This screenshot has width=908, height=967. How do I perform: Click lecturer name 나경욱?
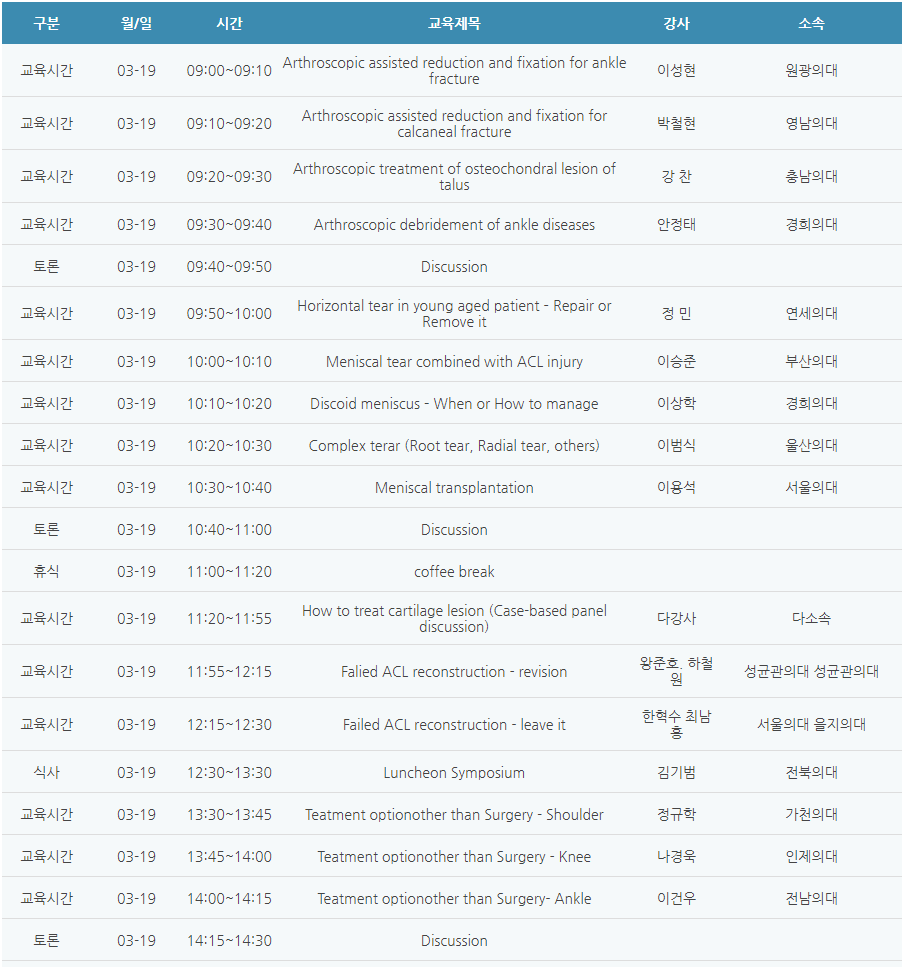pos(677,857)
